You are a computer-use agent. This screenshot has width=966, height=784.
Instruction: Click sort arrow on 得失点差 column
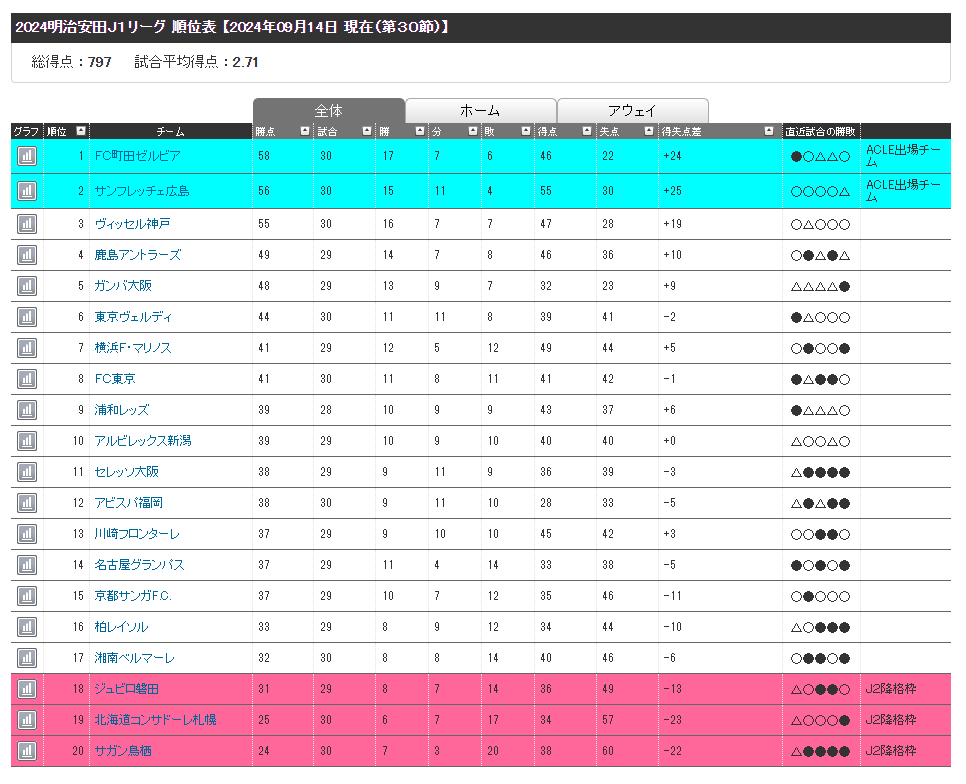point(768,131)
